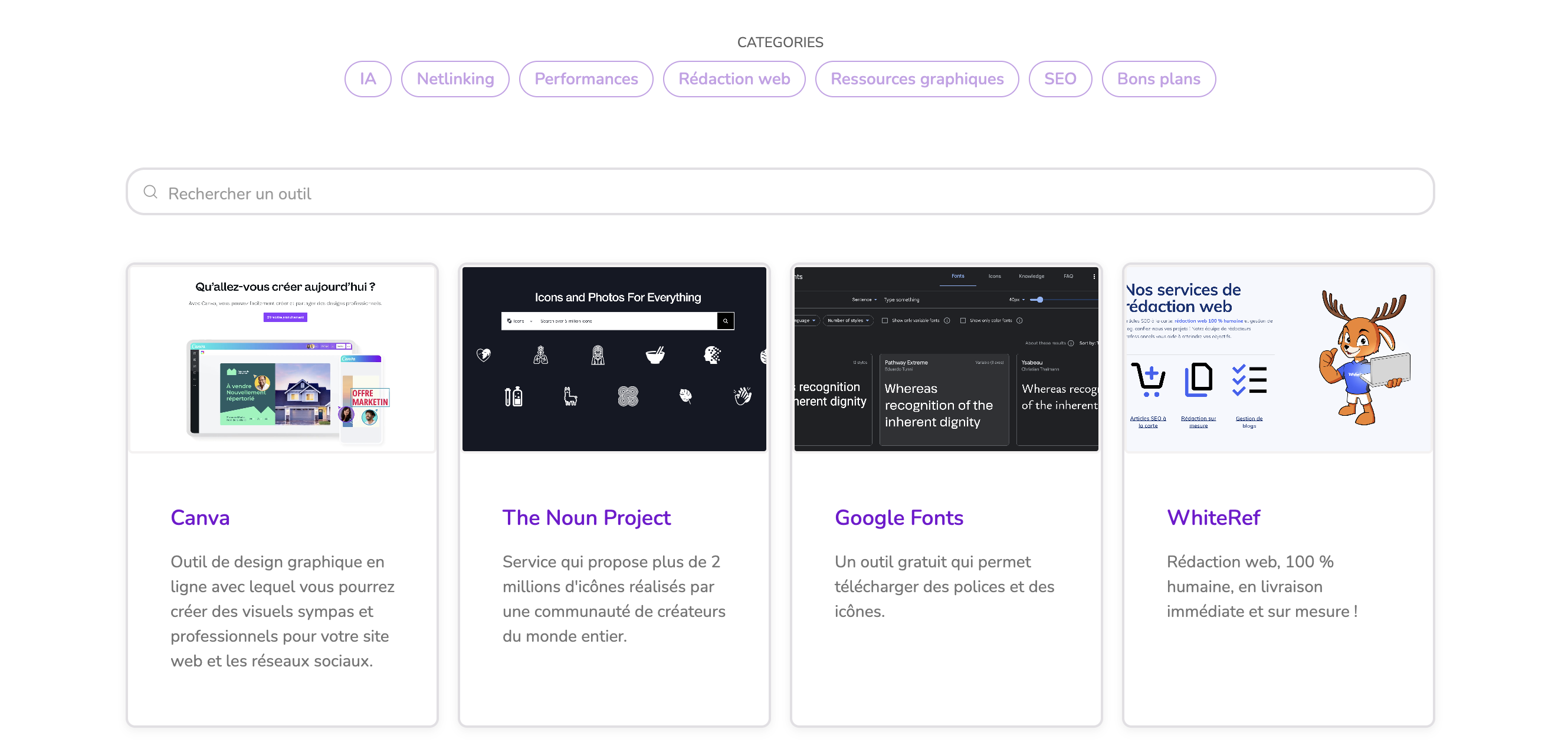Select the SEO category pill
Image resolution: width=1568 pixels, height=749 pixels.
click(x=1059, y=79)
